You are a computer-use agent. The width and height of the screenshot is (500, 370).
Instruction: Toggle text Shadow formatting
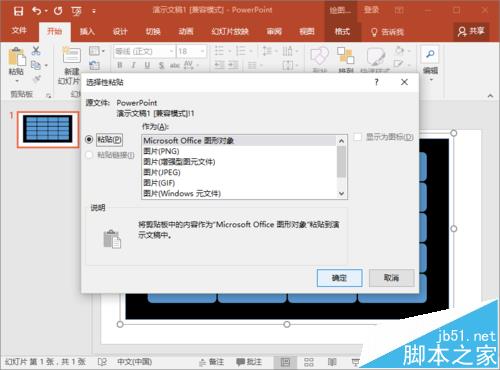[x=161, y=65]
